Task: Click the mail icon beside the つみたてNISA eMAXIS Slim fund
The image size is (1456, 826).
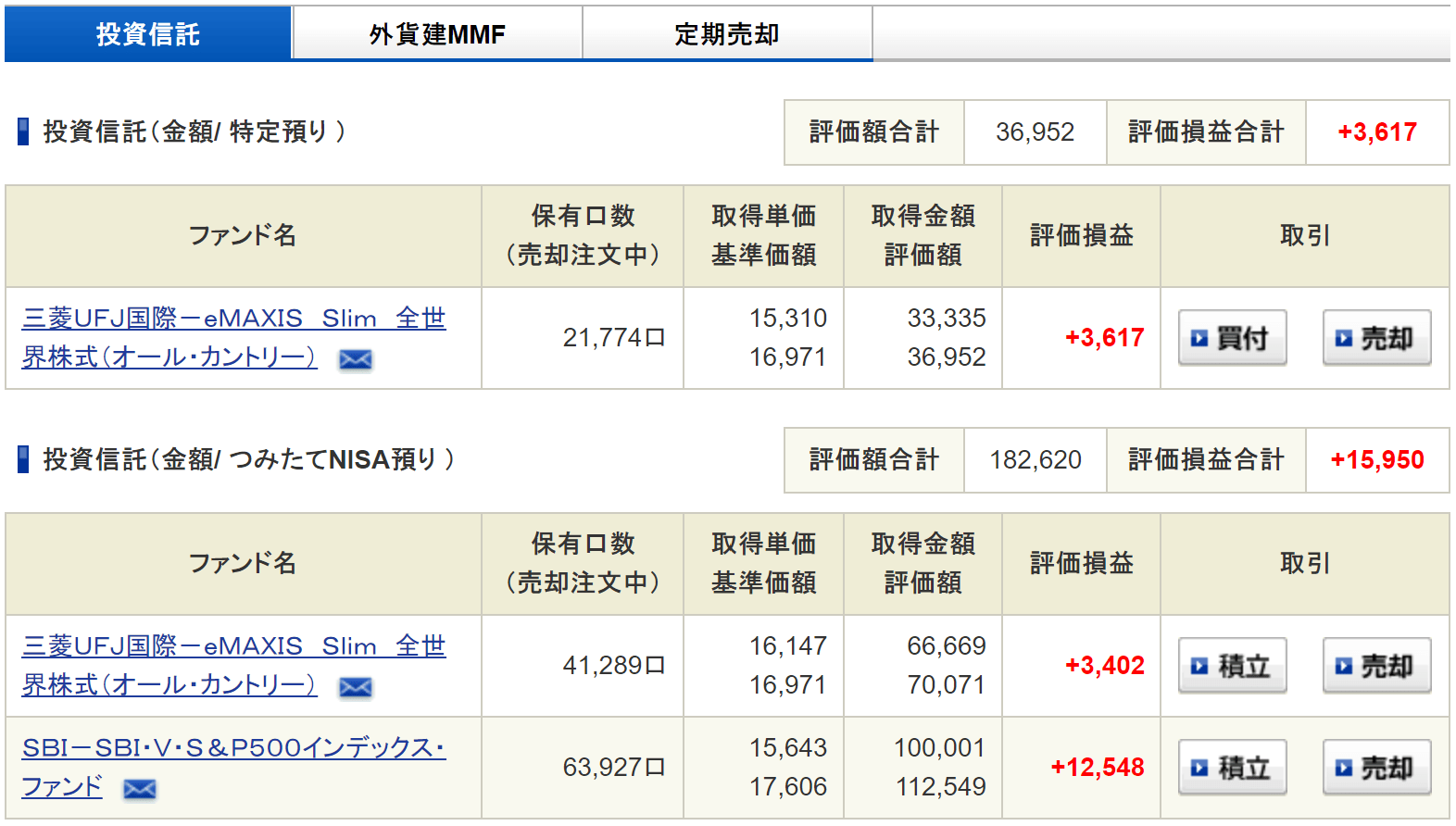Action: pyautogui.click(x=356, y=687)
